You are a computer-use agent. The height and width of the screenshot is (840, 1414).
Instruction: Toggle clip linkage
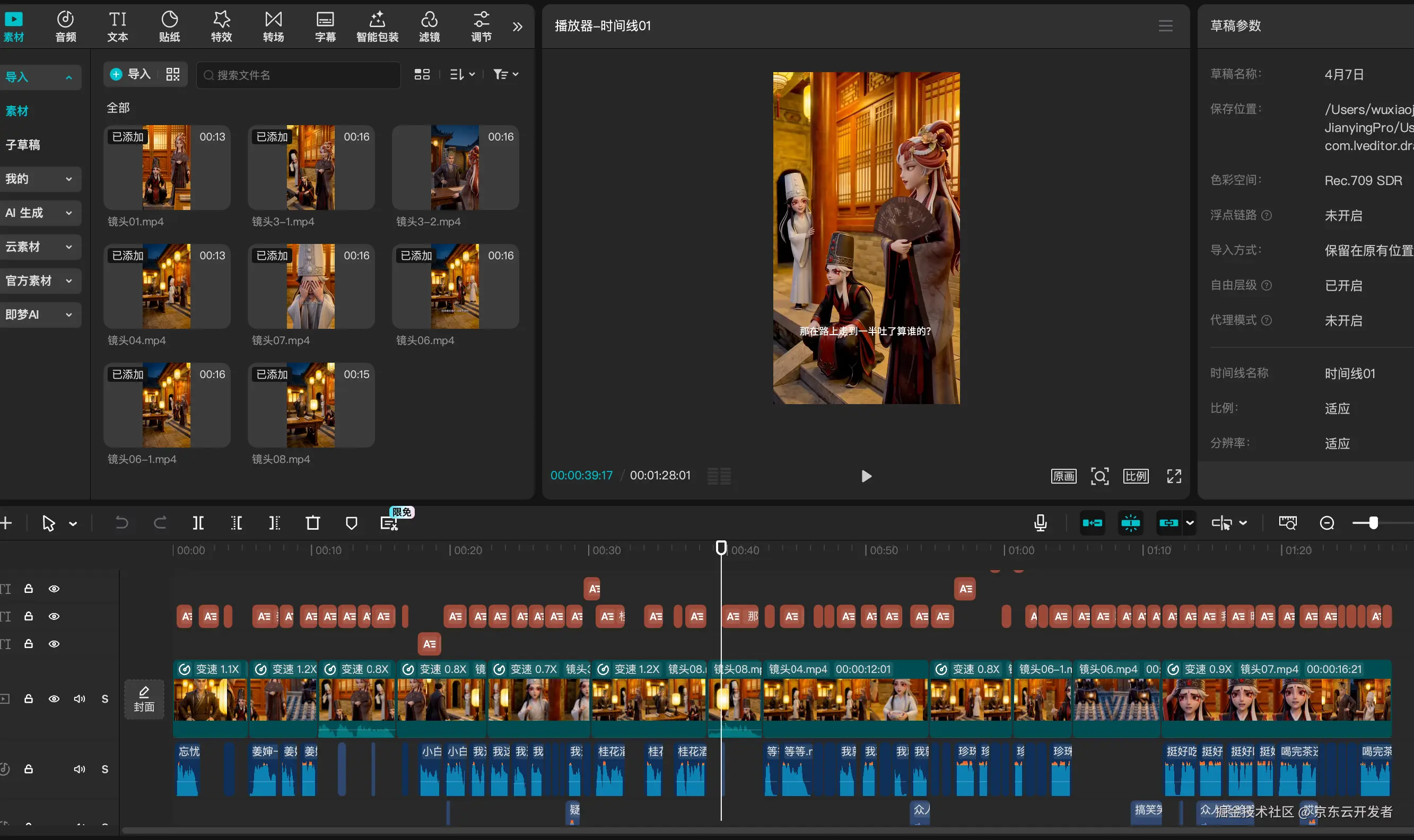pyautogui.click(x=1168, y=522)
